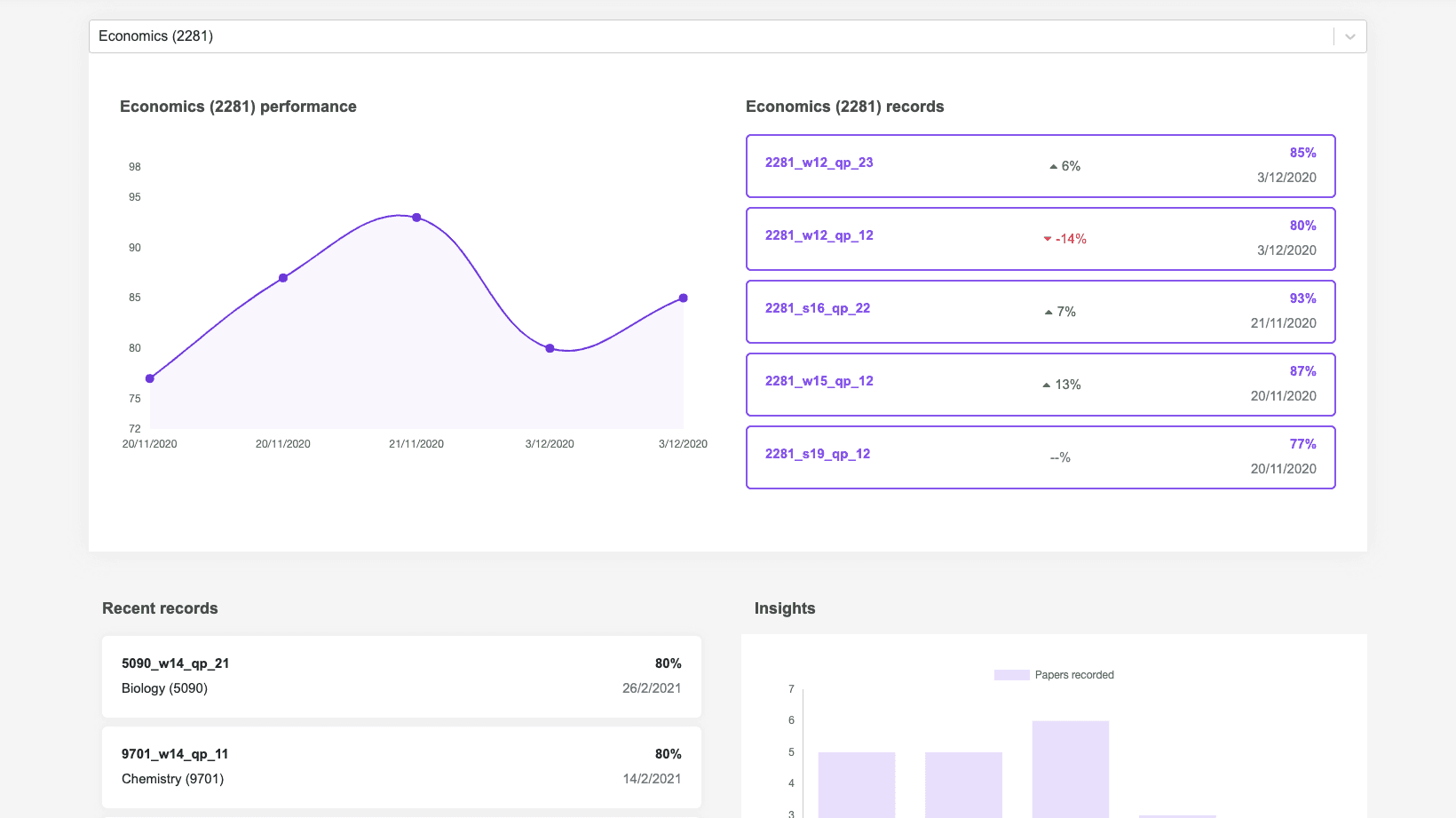Click the up arrow next to 13%
Screen dimensions: 1456x818
point(1047,385)
